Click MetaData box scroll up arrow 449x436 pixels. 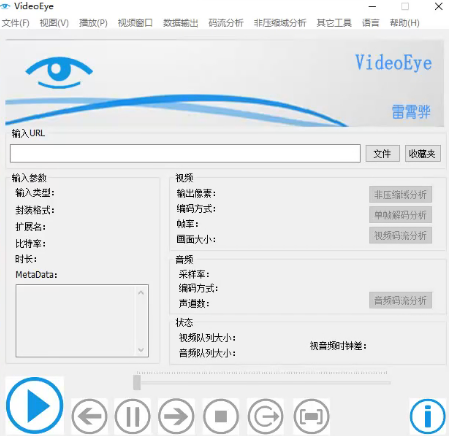(x=141, y=293)
